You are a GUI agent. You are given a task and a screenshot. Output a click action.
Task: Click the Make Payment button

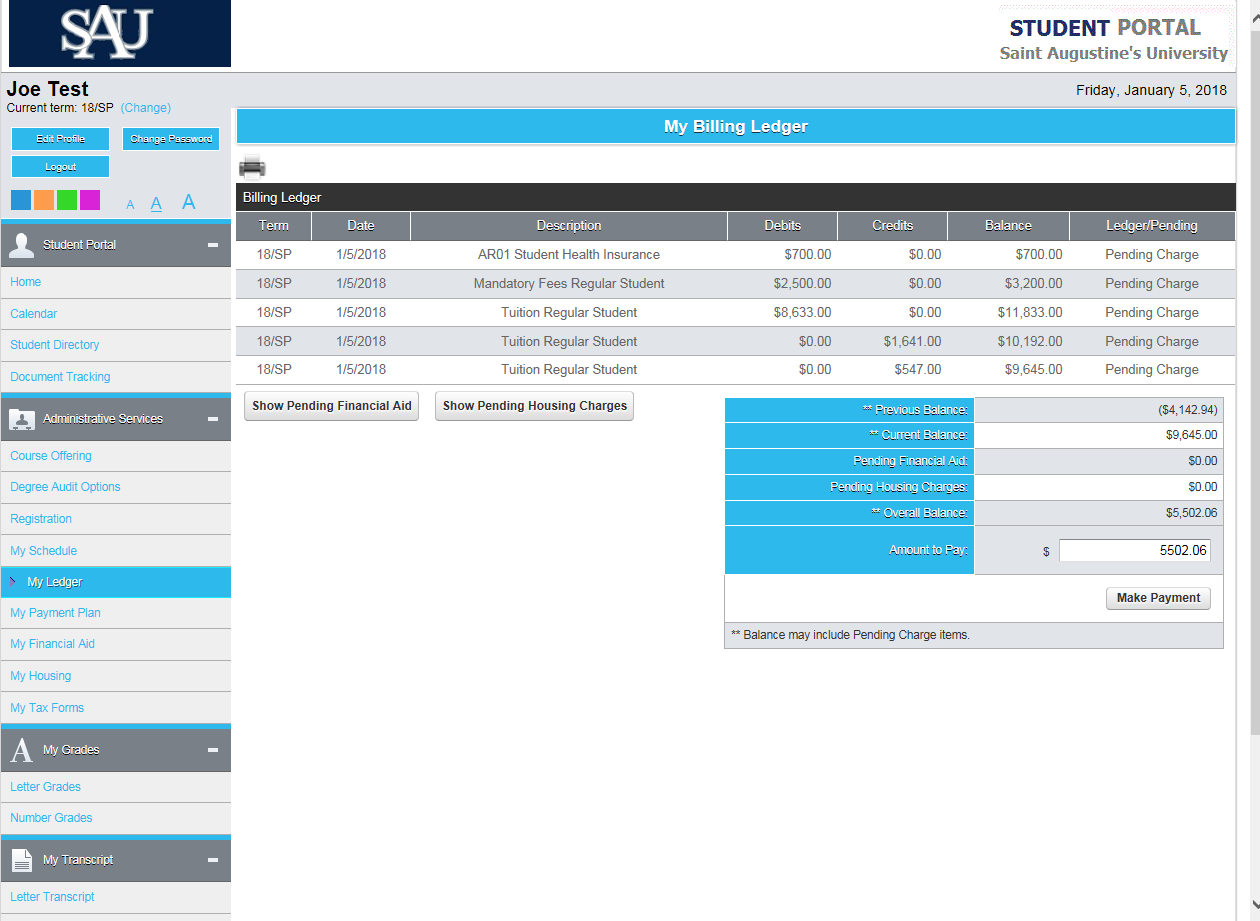click(x=1158, y=598)
